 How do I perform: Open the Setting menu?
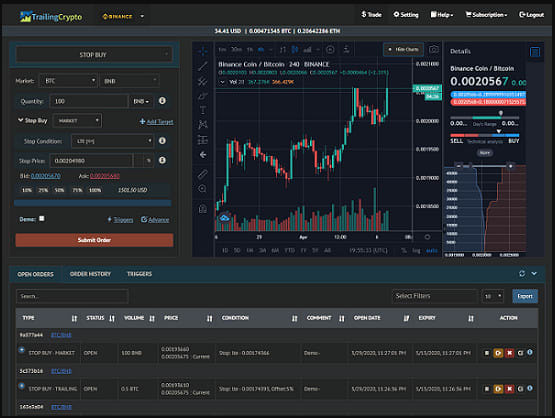(x=406, y=15)
